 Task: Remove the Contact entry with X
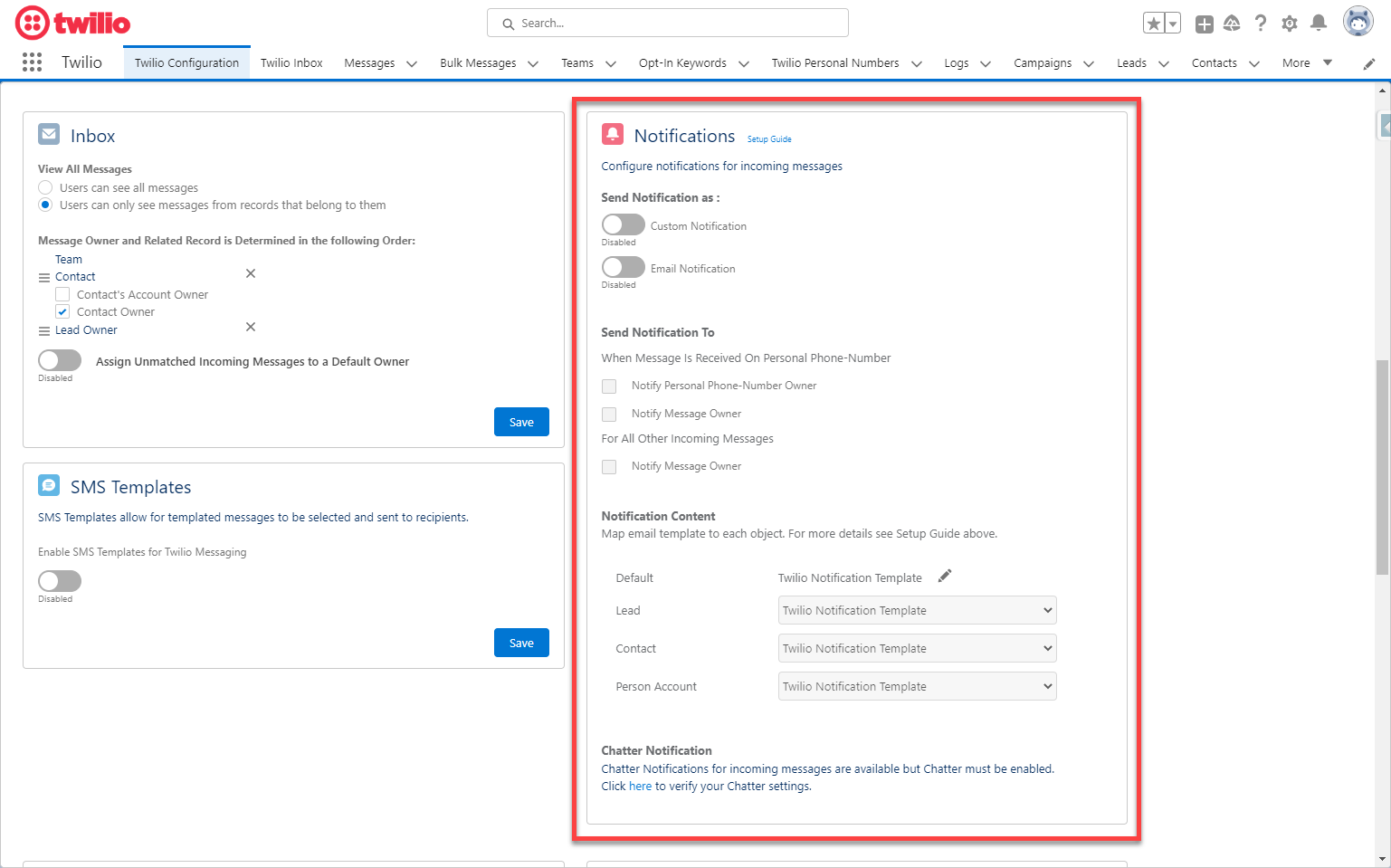[251, 273]
